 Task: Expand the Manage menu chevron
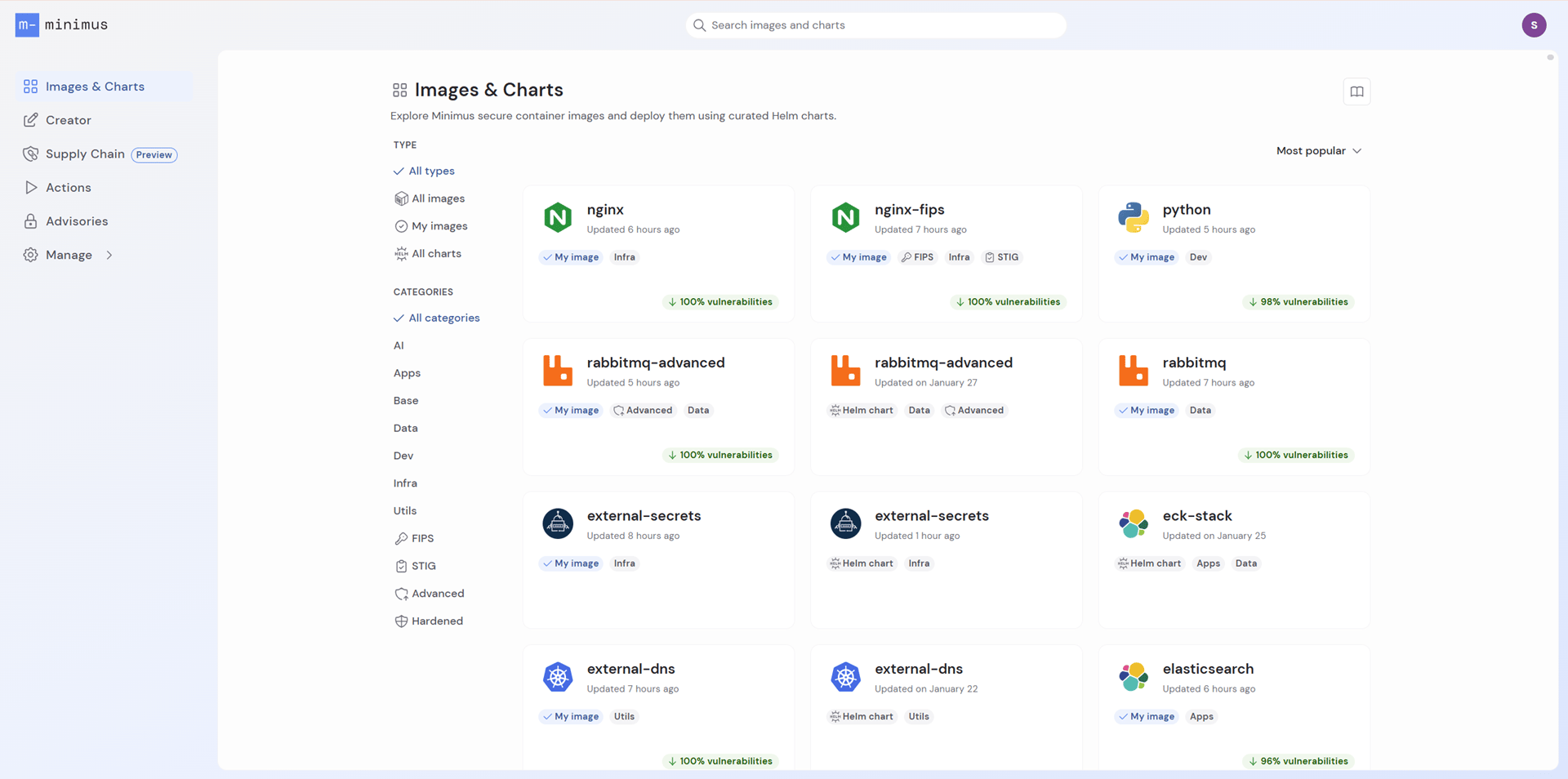coord(109,256)
